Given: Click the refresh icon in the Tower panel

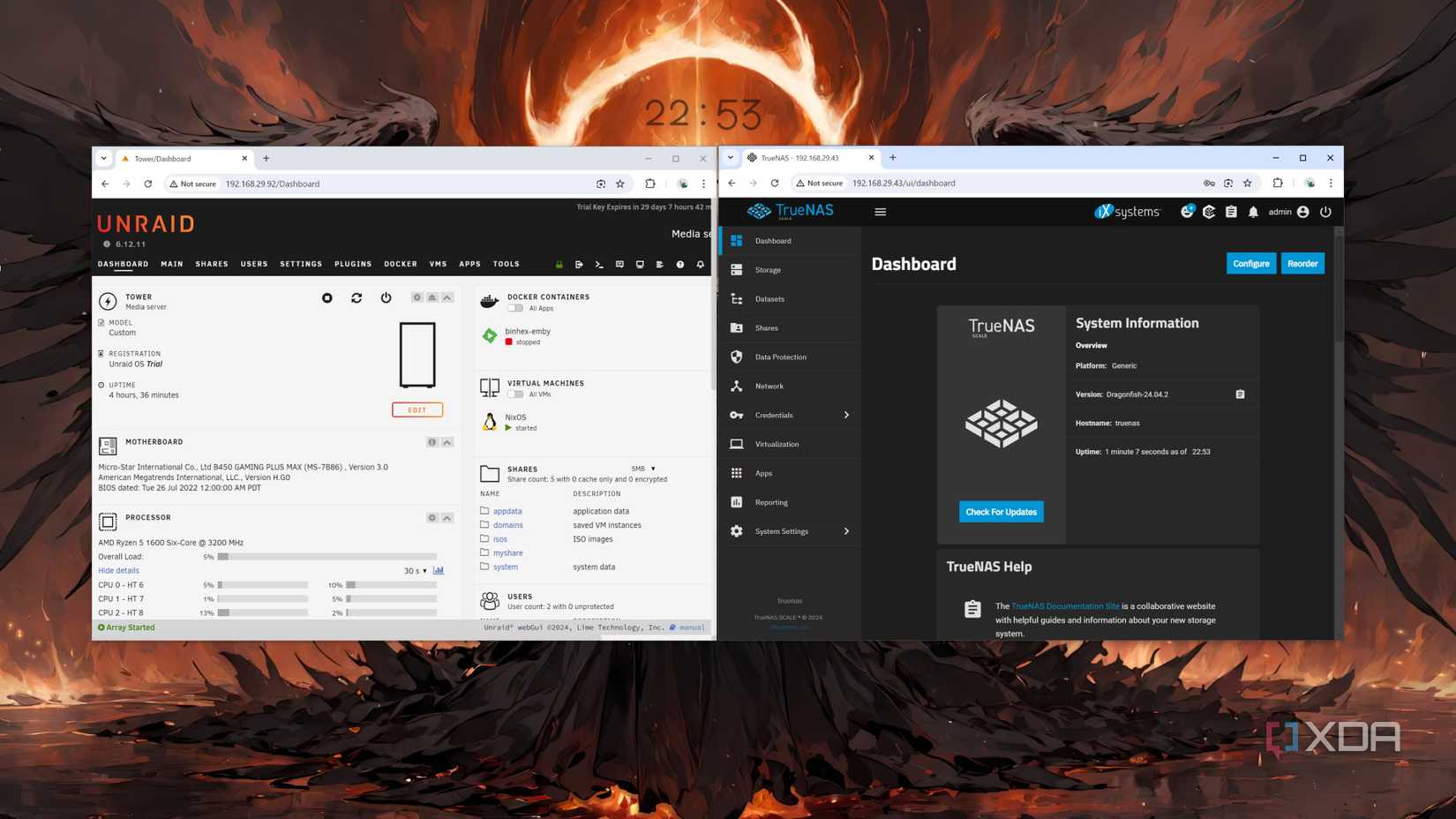Looking at the screenshot, I should pyautogui.click(x=356, y=298).
